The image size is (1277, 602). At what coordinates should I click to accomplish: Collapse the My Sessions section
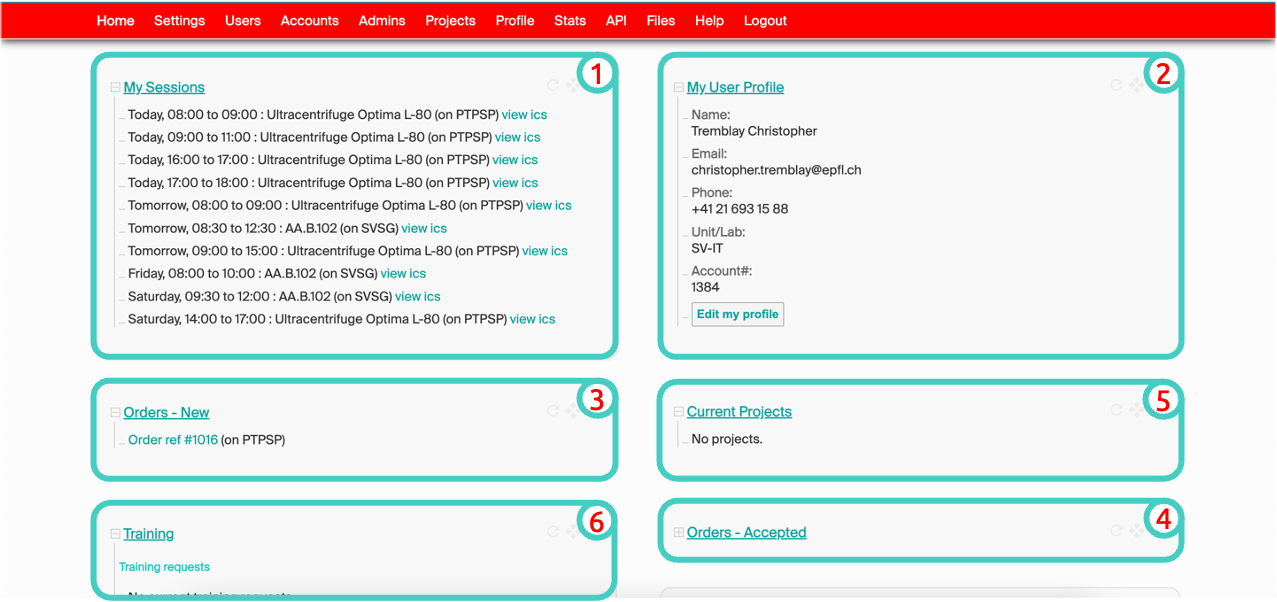point(115,88)
